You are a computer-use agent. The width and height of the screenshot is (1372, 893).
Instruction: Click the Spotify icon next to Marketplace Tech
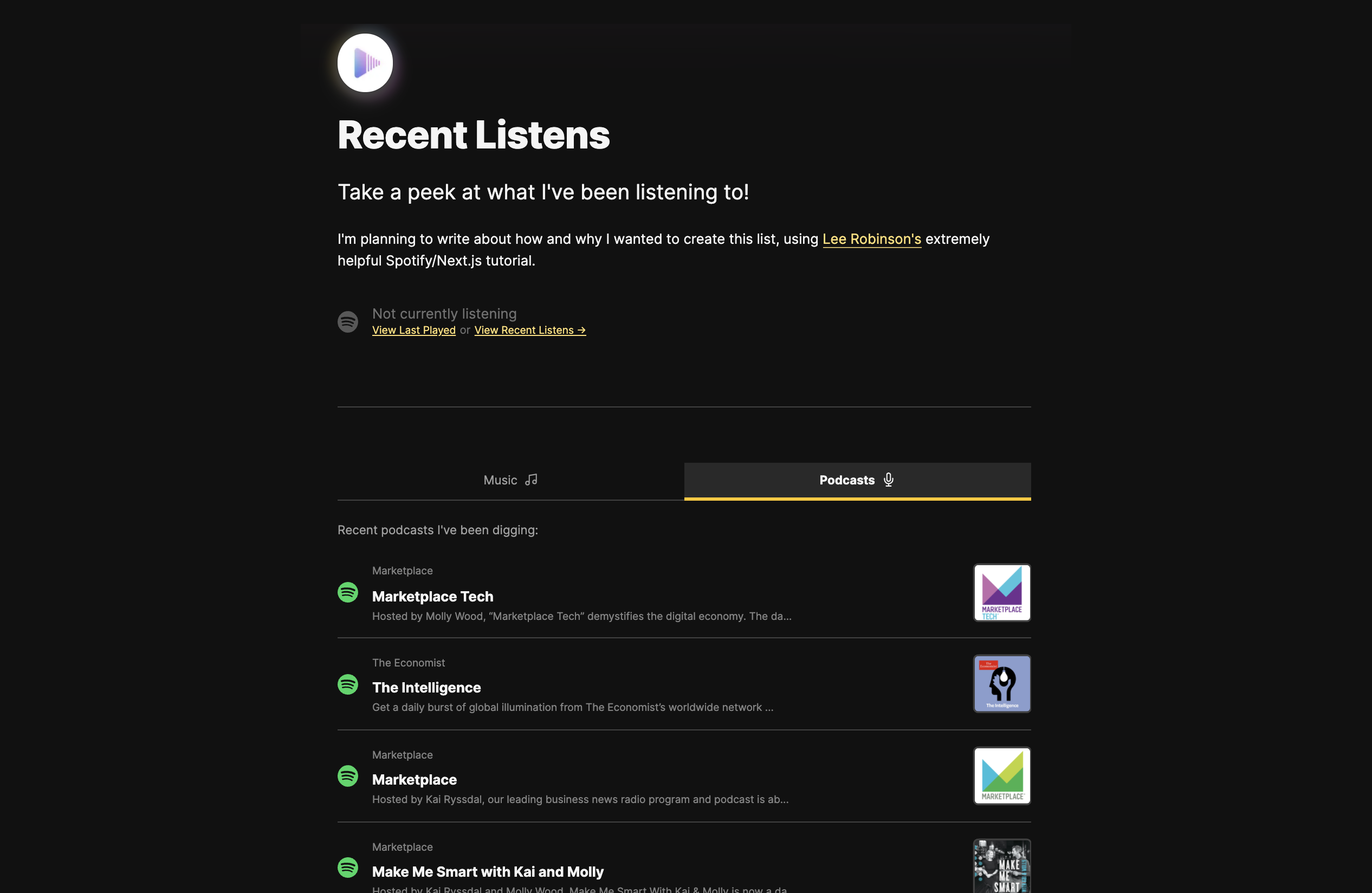coord(348,592)
